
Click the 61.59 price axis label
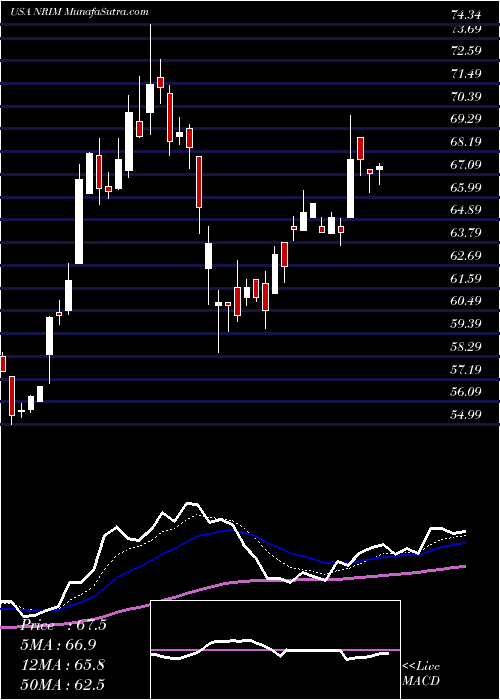click(466, 279)
